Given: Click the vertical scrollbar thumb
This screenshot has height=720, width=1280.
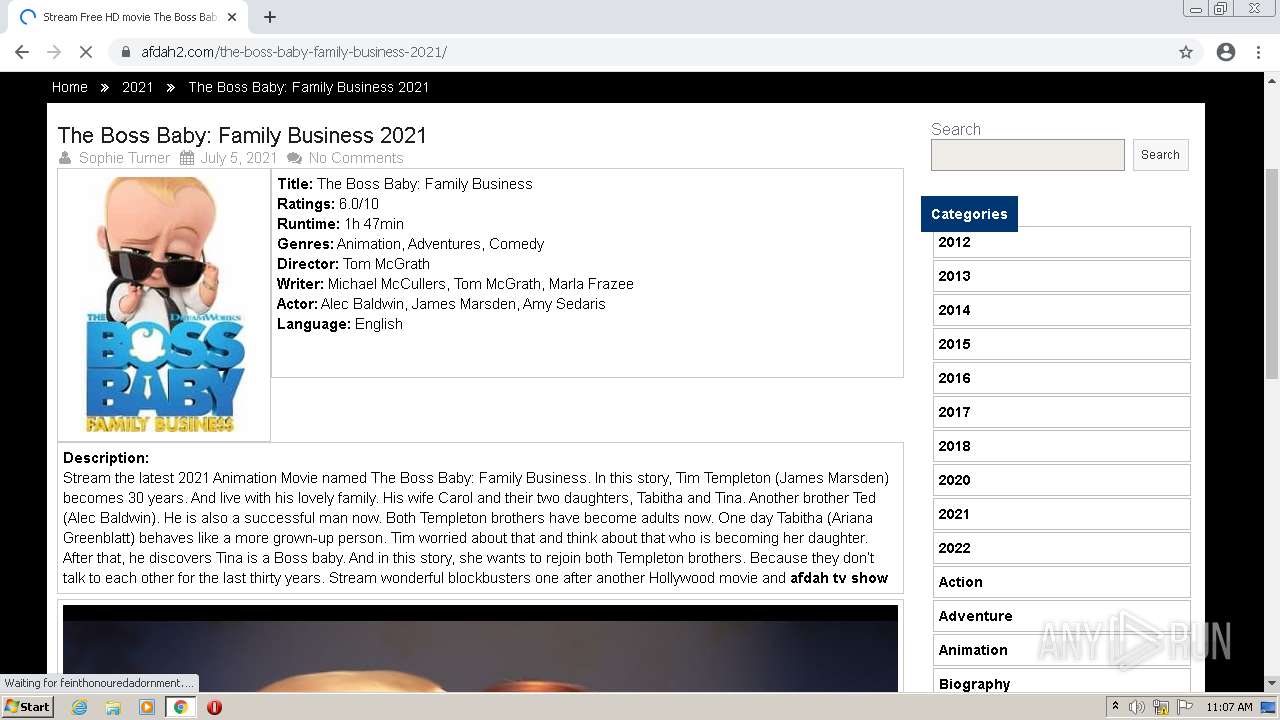Looking at the screenshot, I should coord(1272,273).
